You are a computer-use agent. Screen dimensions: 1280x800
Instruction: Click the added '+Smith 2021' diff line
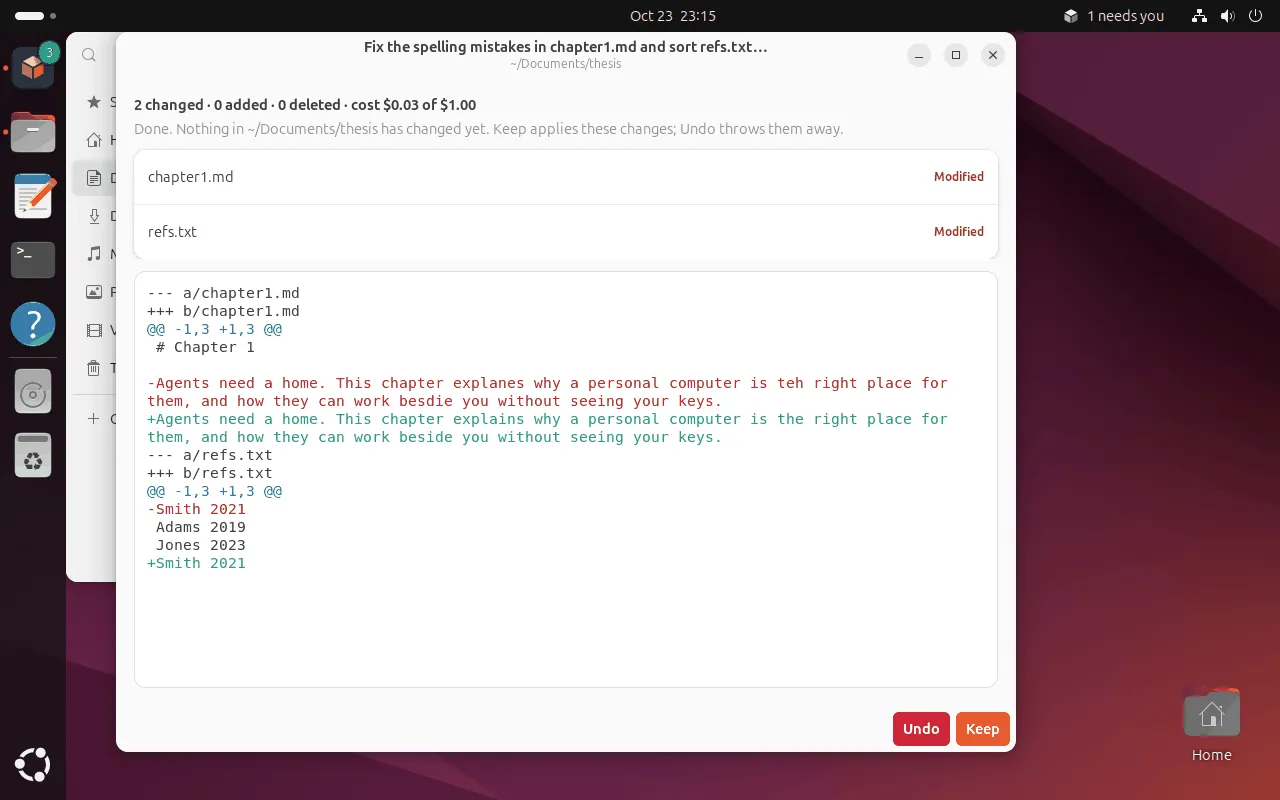[x=196, y=563]
